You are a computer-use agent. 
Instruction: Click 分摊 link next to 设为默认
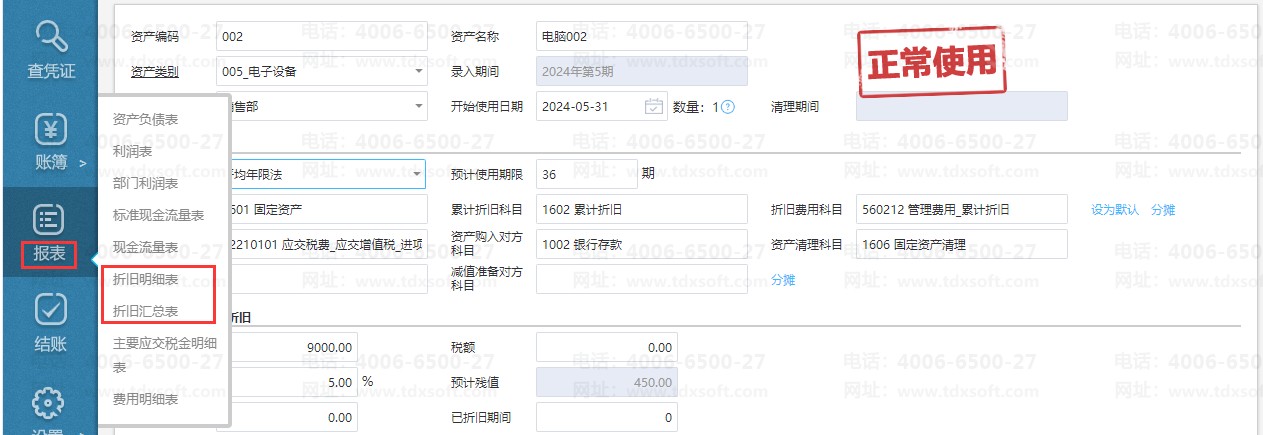point(1163,210)
